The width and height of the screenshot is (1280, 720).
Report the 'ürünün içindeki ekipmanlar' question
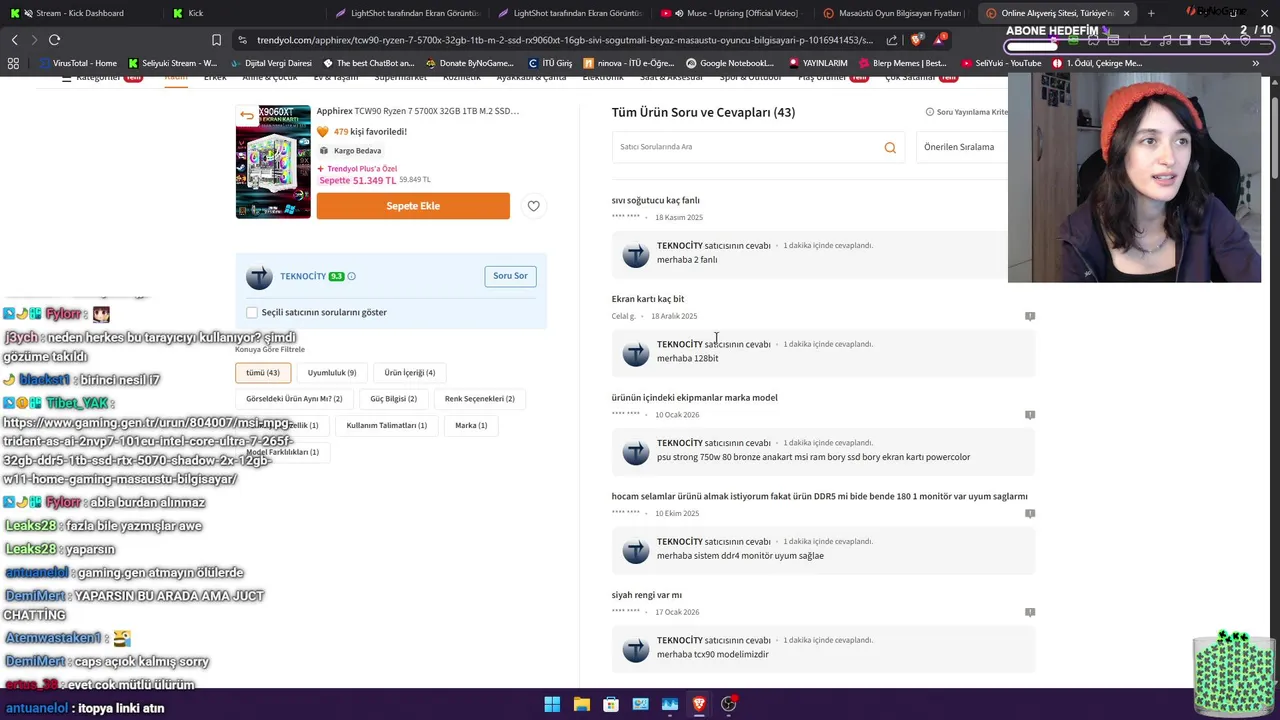[x=1030, y=414]
